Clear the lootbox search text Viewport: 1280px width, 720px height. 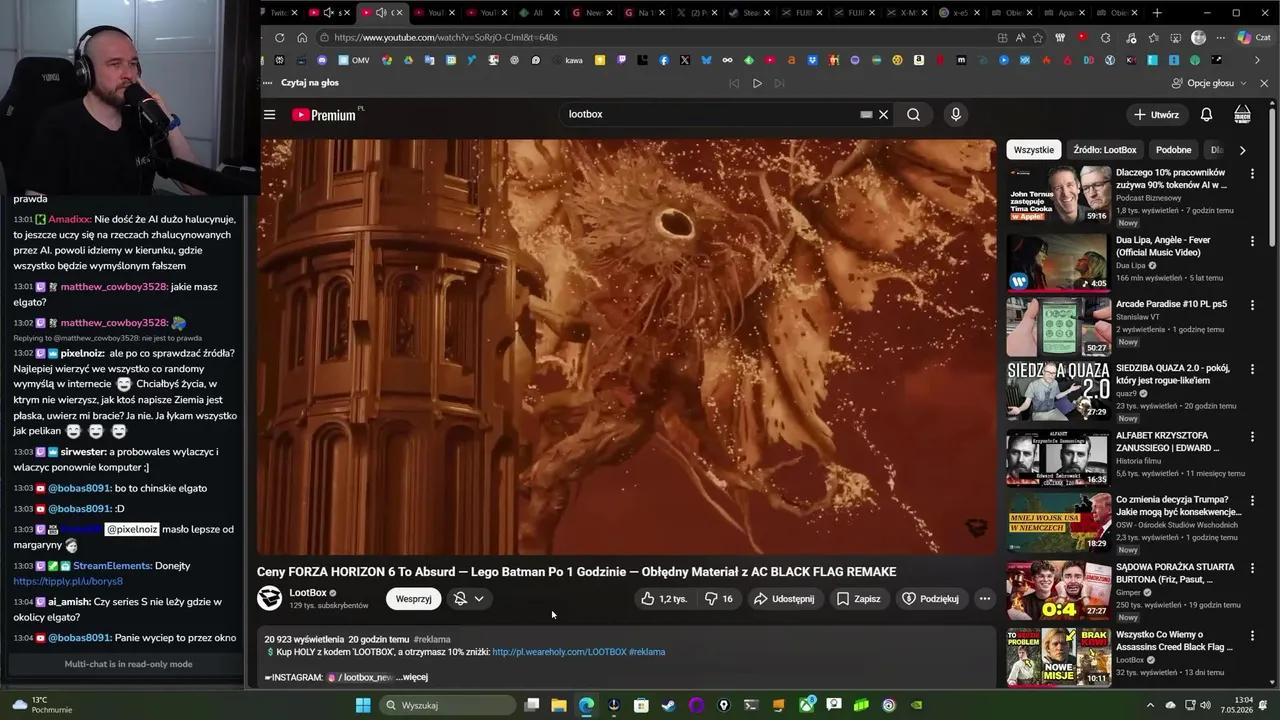tap(883, 114)
